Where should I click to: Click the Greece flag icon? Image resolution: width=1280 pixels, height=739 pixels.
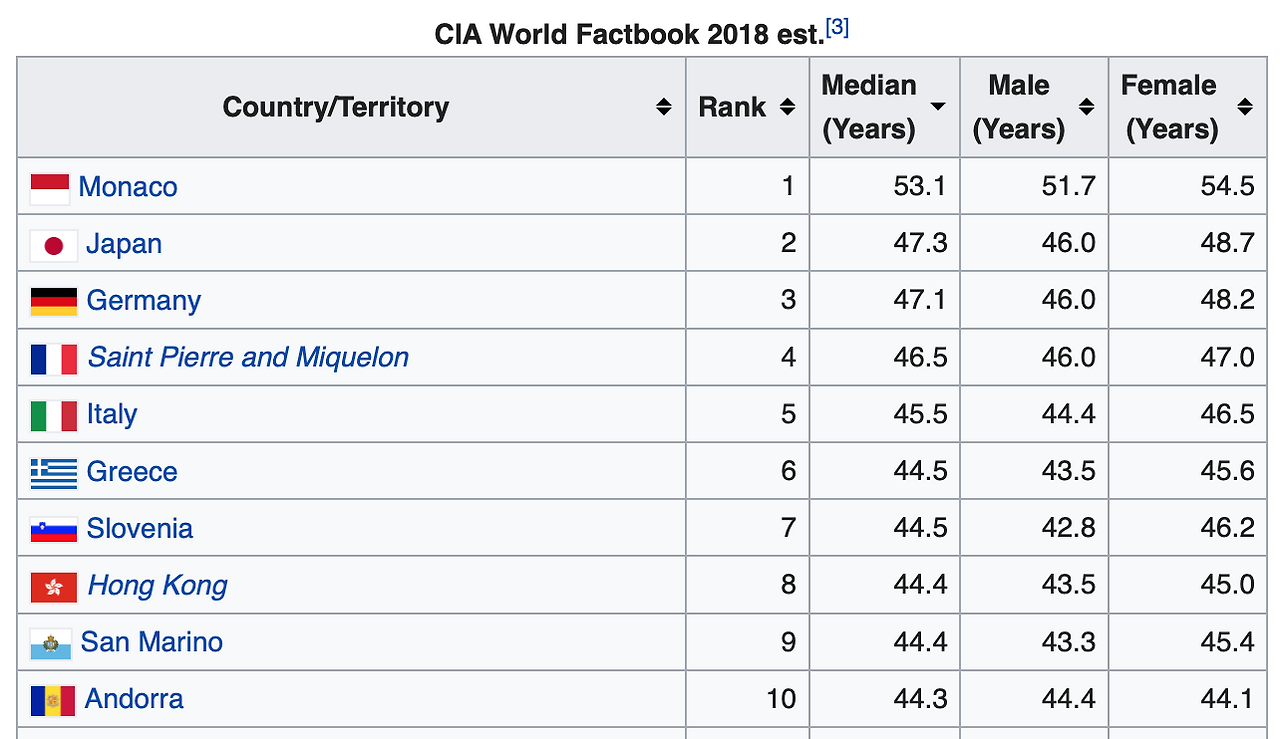pyautogui.click(x=54, y=472)
